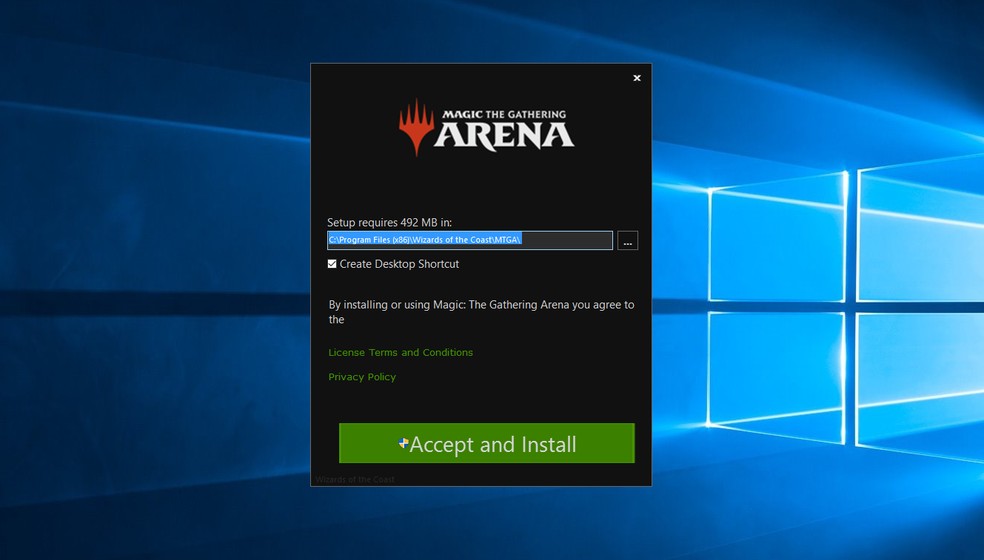The image size is (984, 560).
Task: Click the Accept and Install button
Action: pyautogui.click(x=486, y=443)
